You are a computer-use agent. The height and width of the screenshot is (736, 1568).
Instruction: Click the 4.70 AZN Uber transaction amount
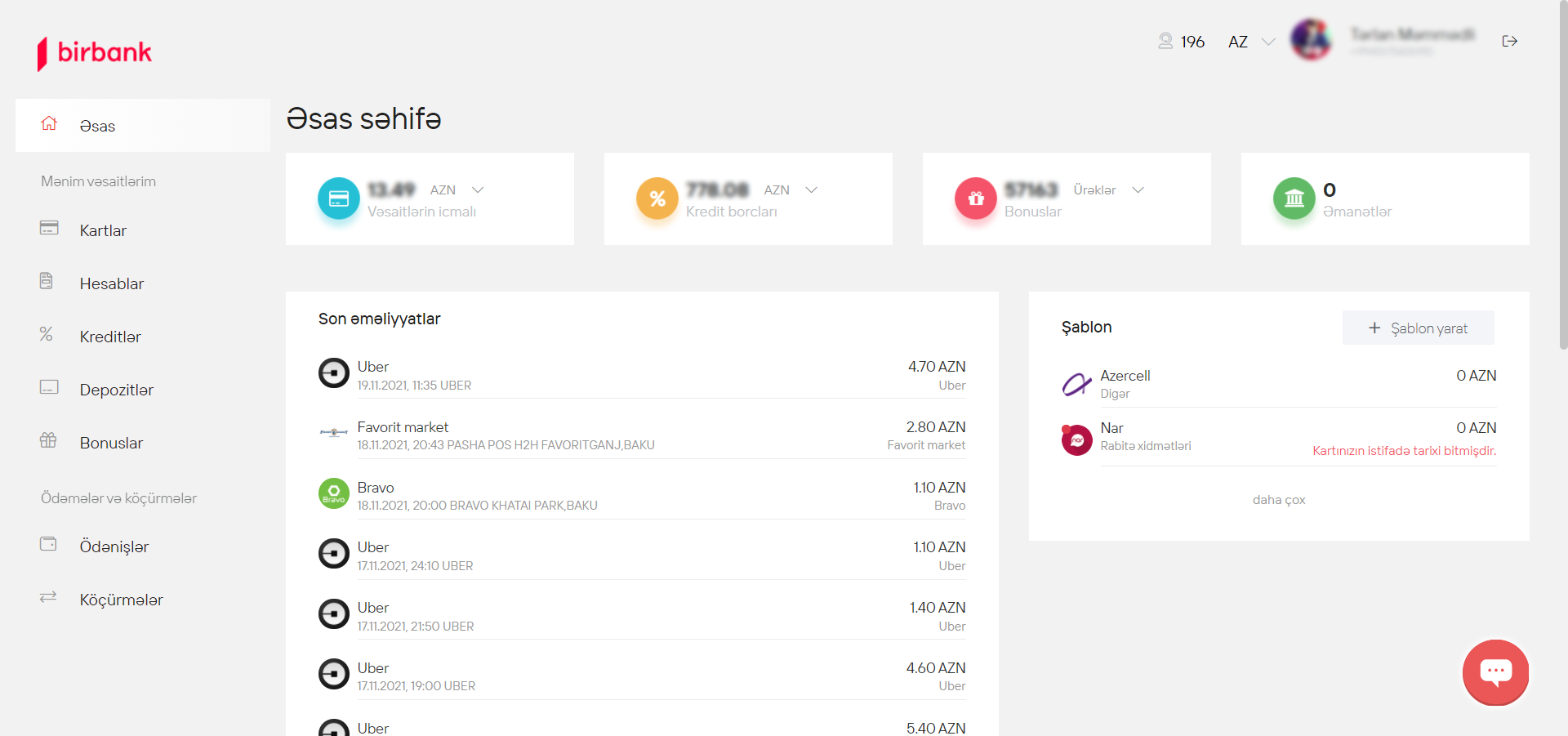coord(937,367)
